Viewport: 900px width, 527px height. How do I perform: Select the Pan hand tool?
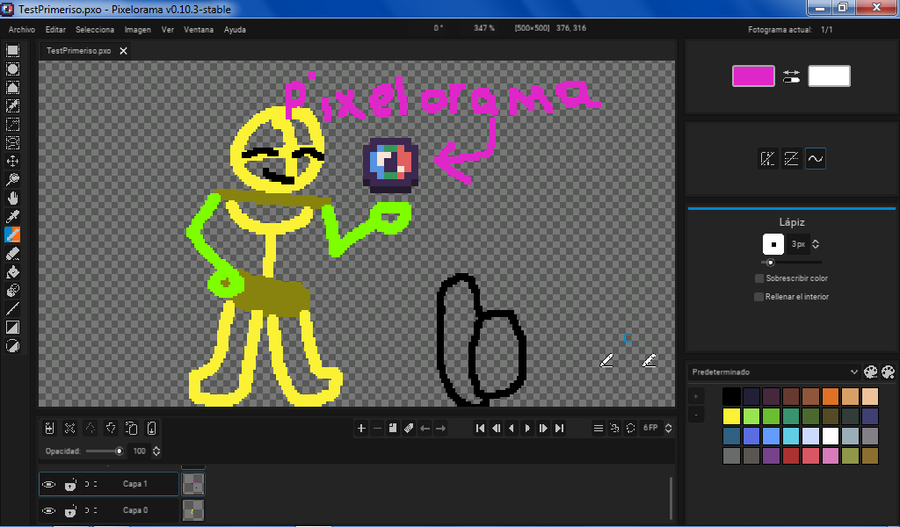[x=13, y=198]
